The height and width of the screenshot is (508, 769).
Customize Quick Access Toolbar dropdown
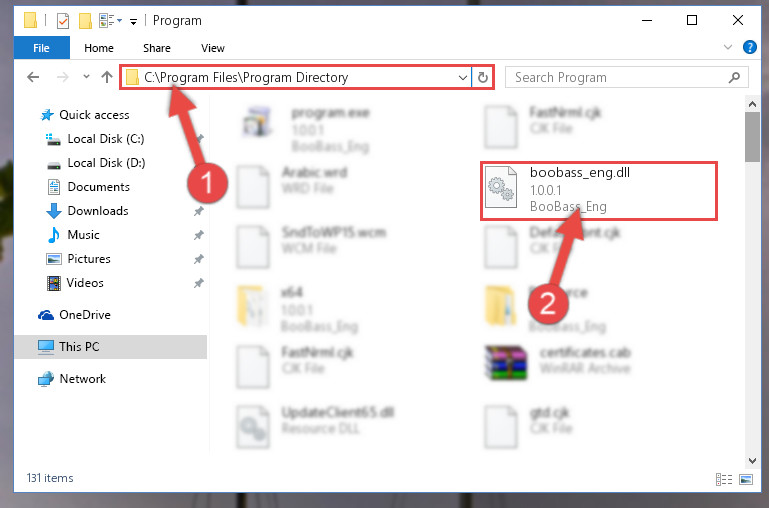[133, 21]
